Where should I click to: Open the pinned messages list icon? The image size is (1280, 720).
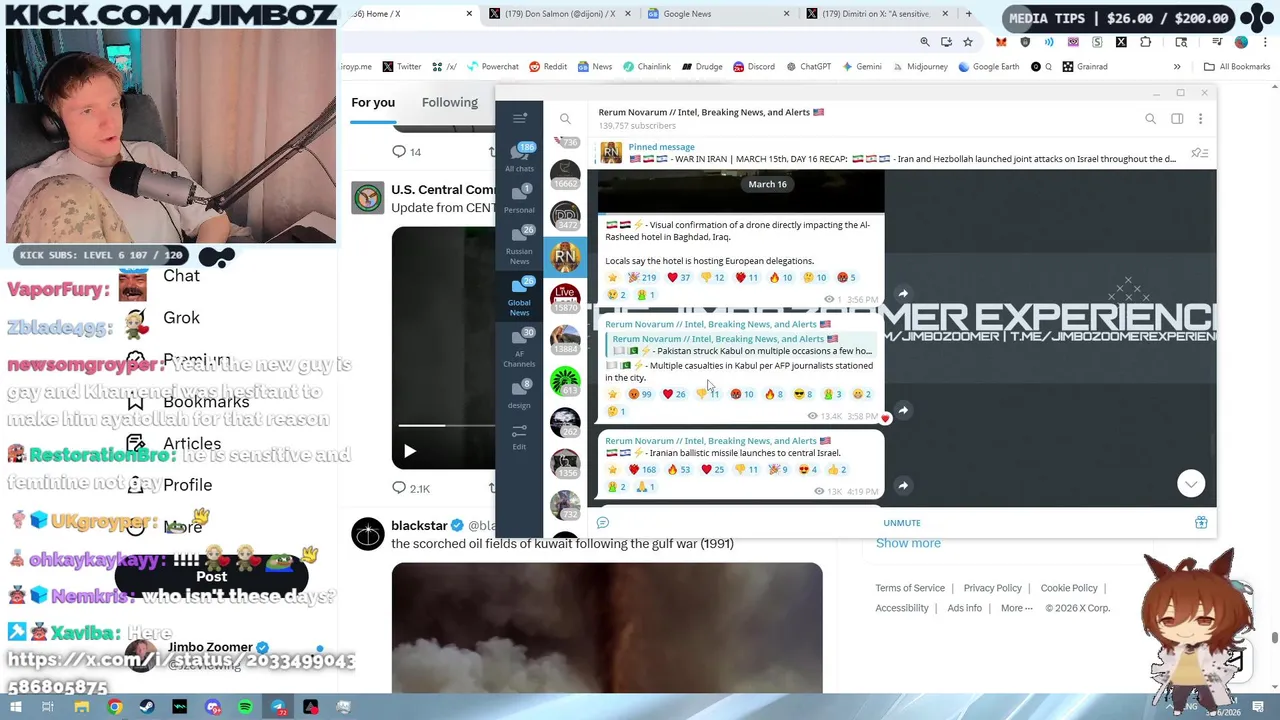point(1199,153)
